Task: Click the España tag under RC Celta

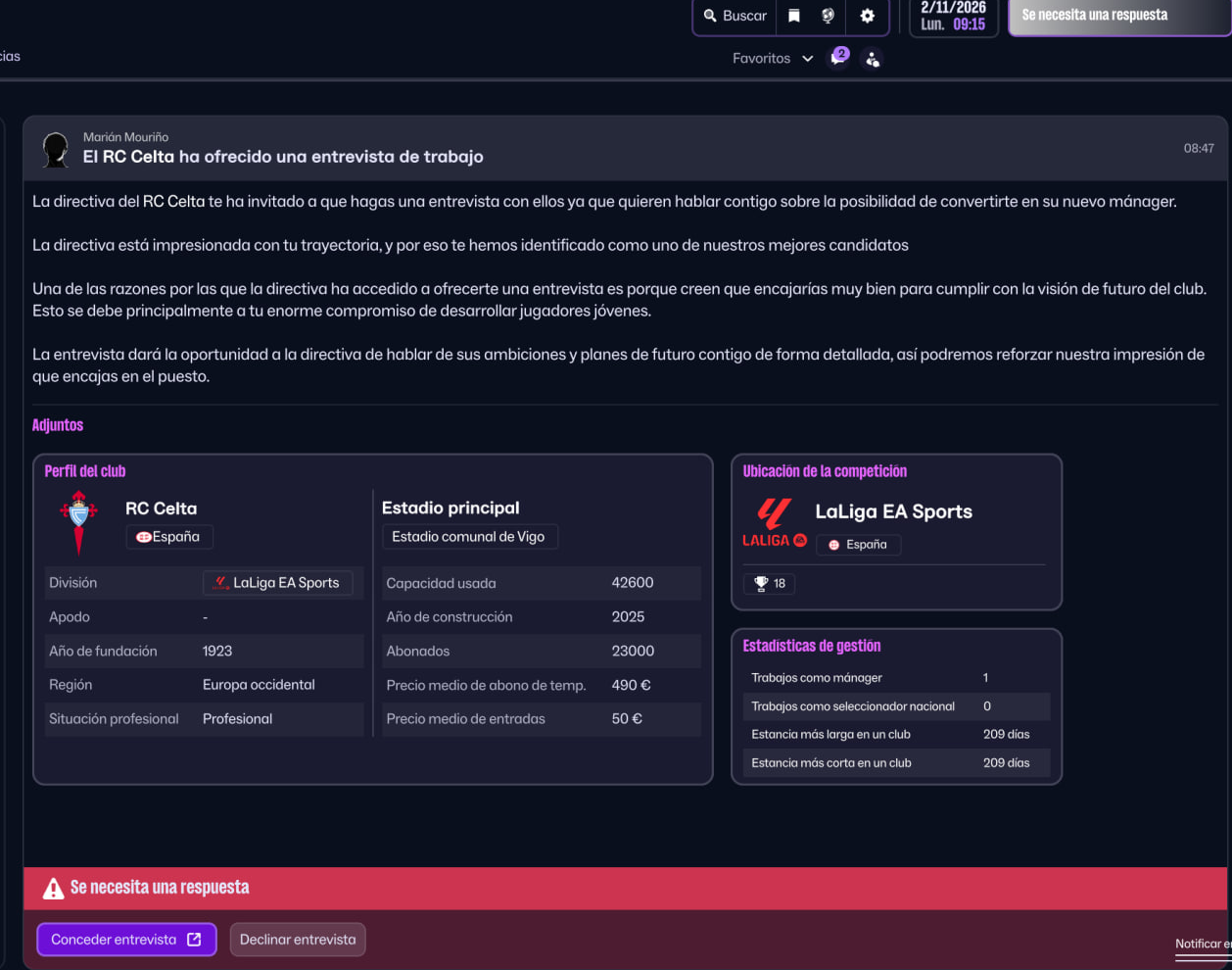Action: coord(168,537)
